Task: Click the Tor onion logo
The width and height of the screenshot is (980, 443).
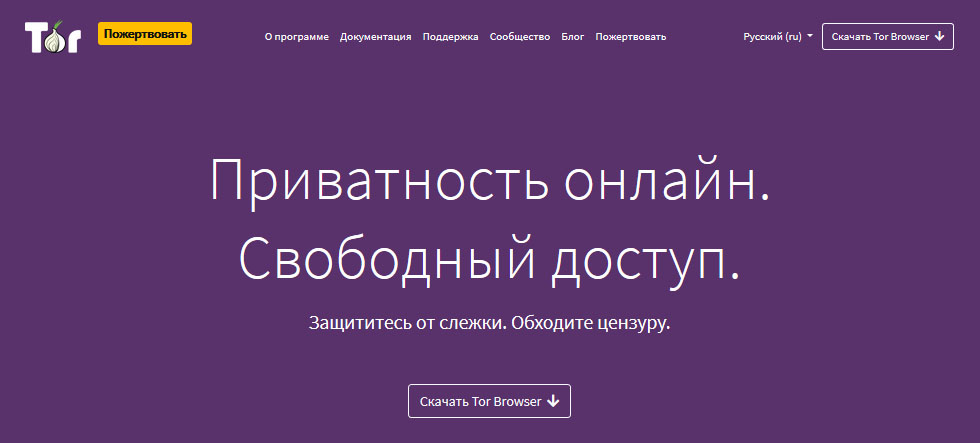Action: [x=52, y=37]
